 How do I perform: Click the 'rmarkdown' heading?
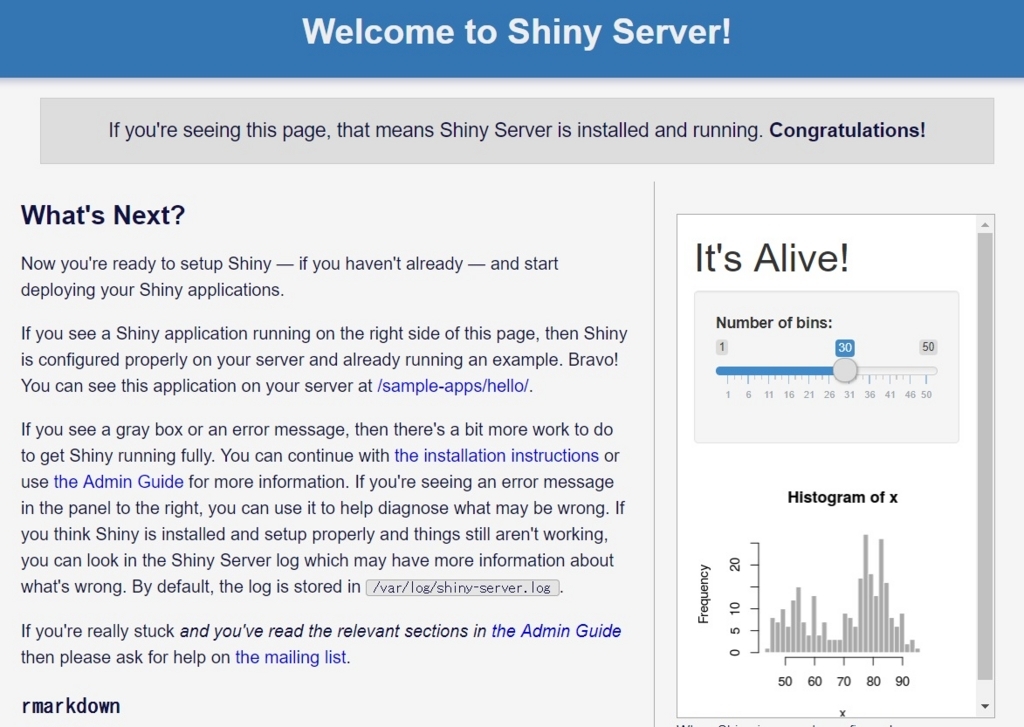click(71, 706)
